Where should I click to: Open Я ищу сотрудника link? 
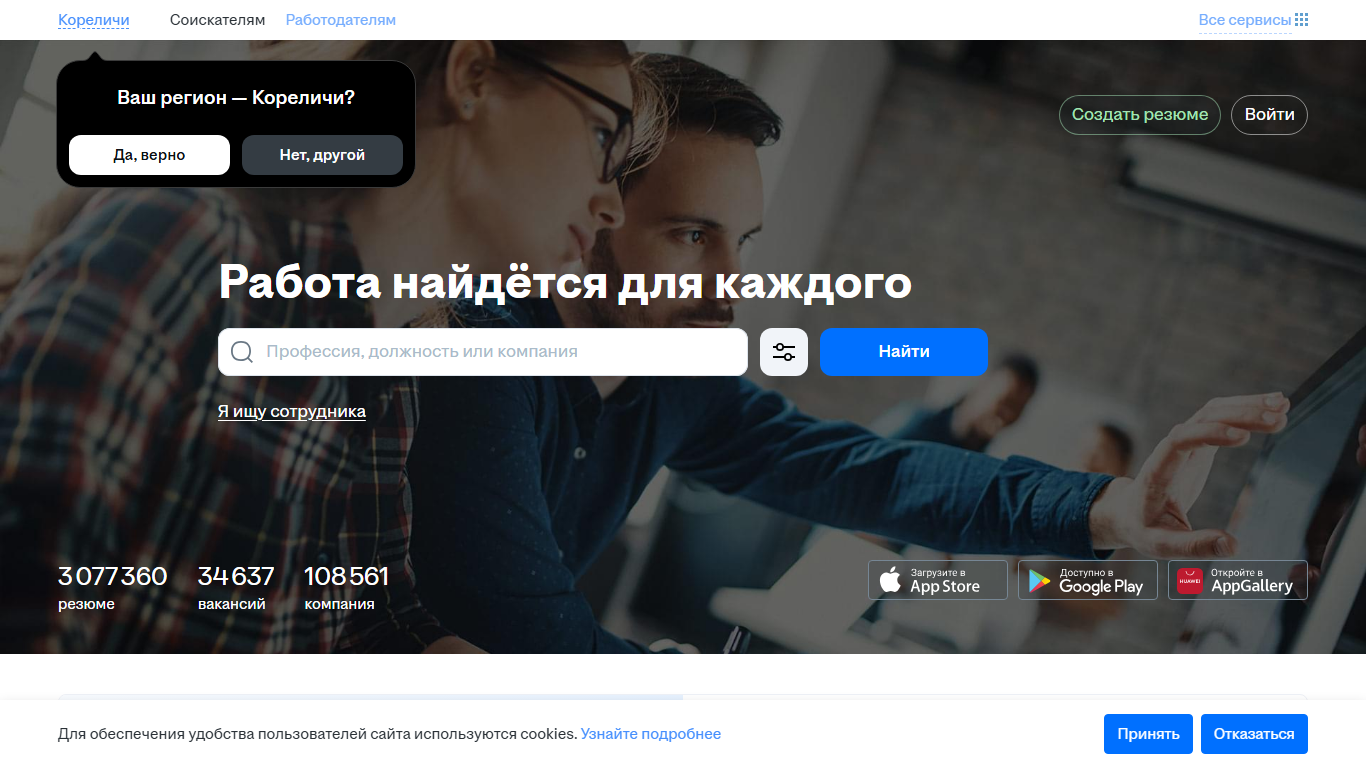[x=292, y=411]
